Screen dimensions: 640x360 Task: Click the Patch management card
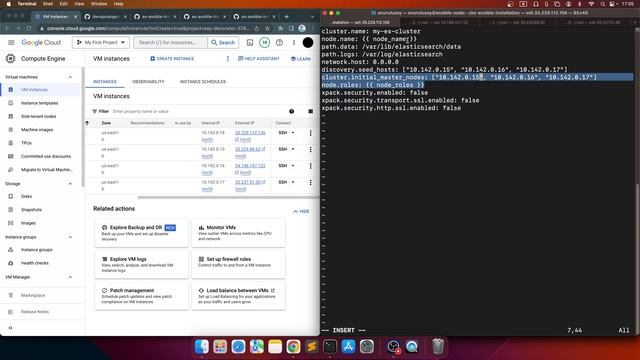coord(141,296)
